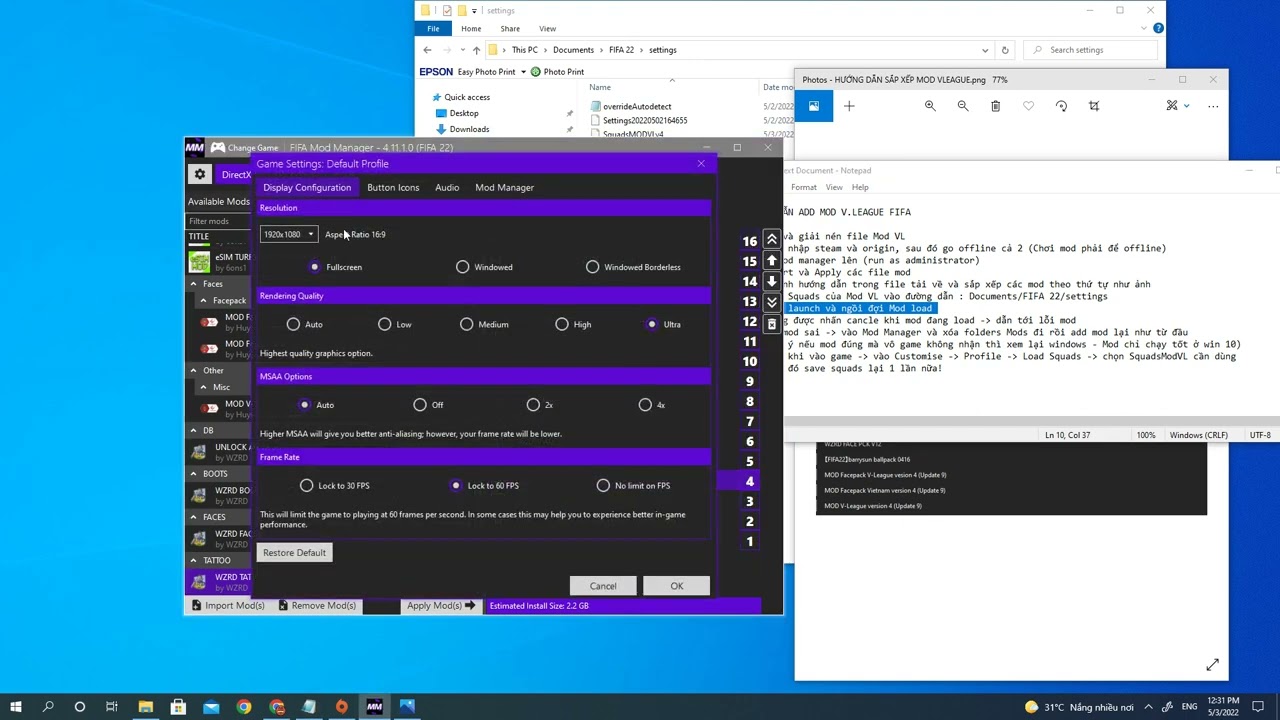The width and height of the screenshot is (1280, 720).
Task: Select Windowed Borderless mode
Action: coord(633,267)
